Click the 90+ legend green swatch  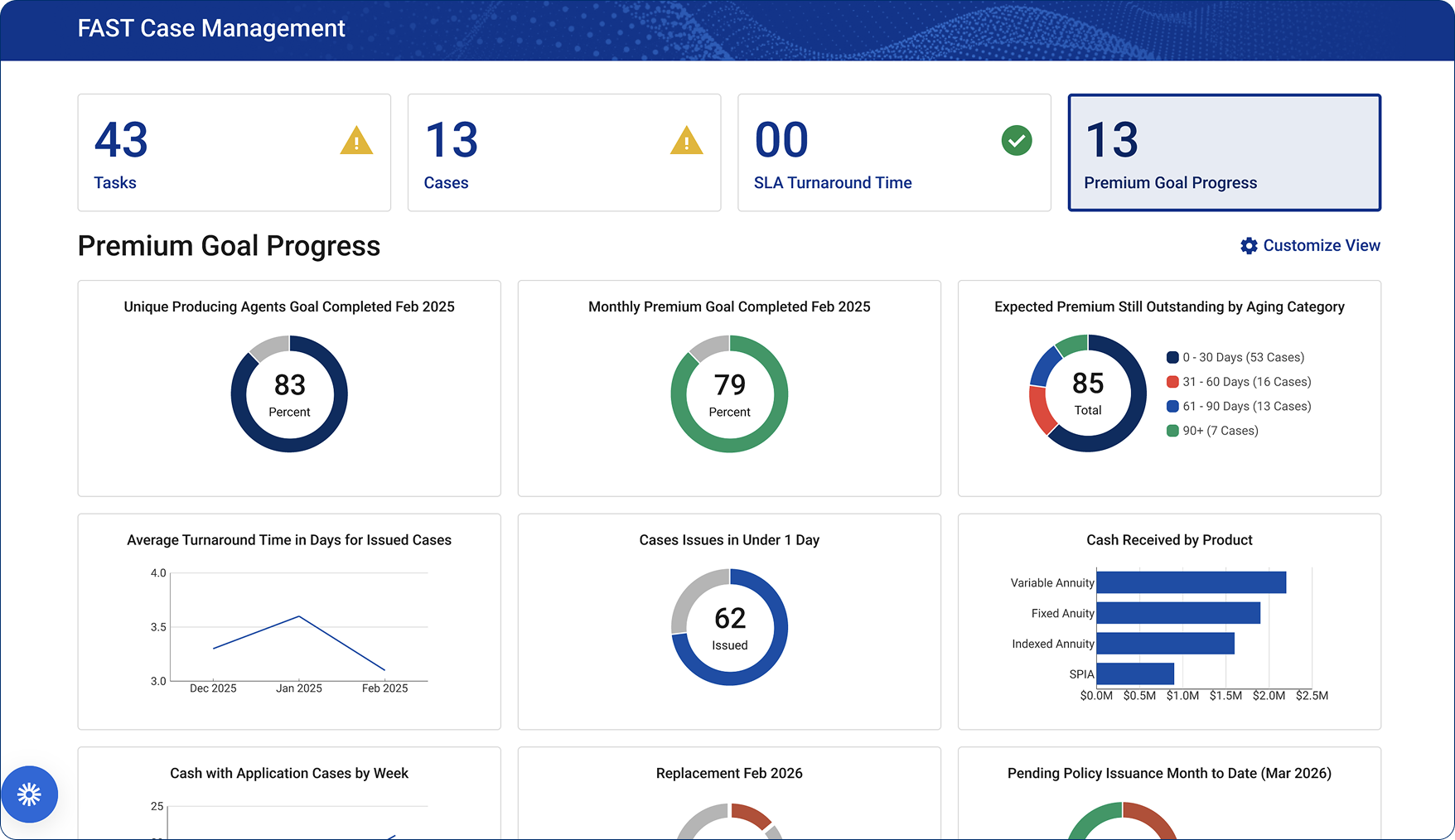click(1172, 431)
